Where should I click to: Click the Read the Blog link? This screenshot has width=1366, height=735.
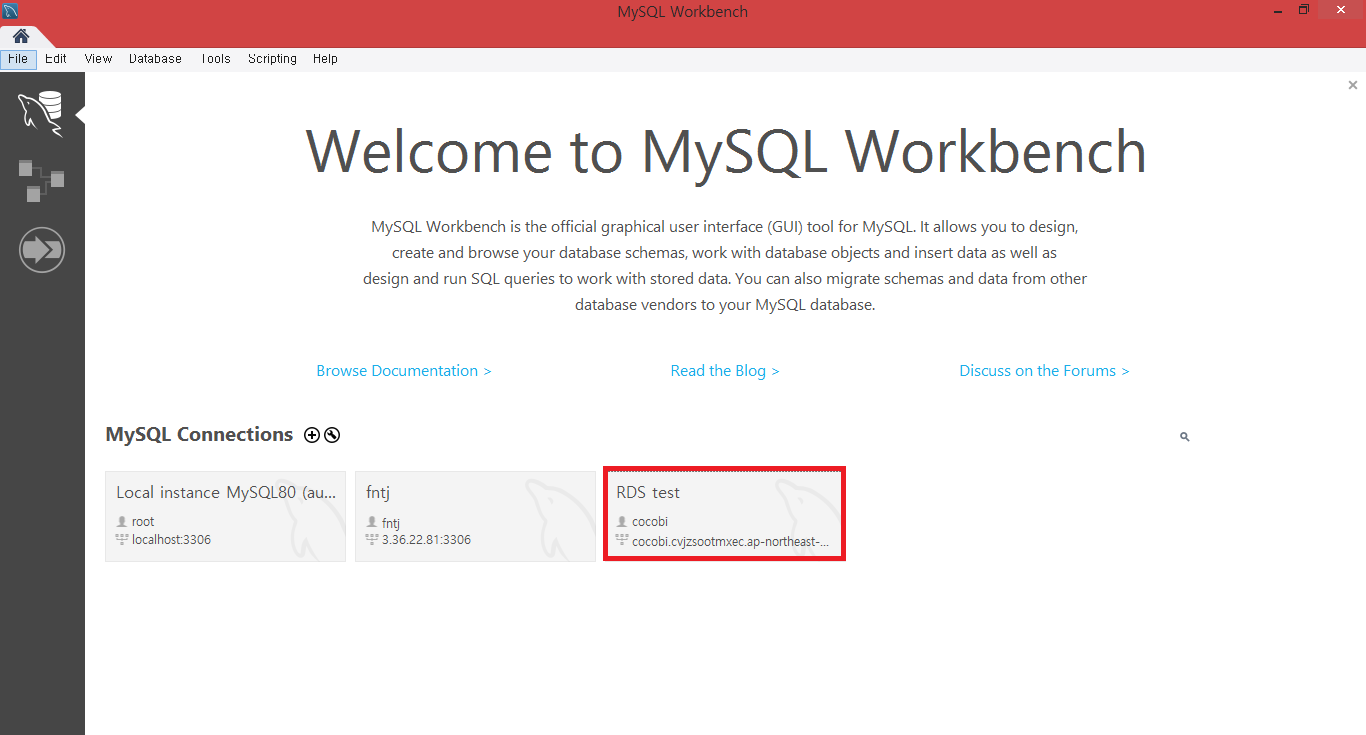tap(725, 371)
